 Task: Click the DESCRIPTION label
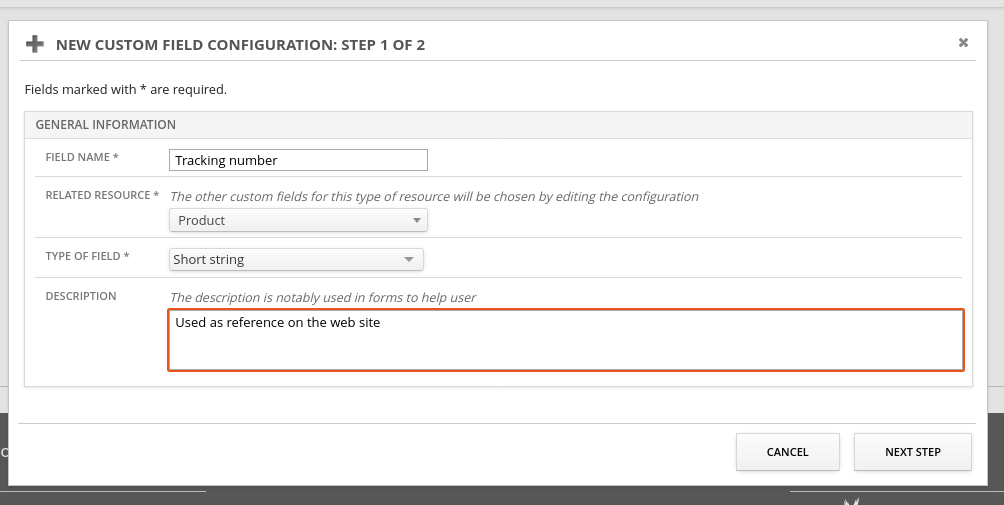tap(81, 297)
